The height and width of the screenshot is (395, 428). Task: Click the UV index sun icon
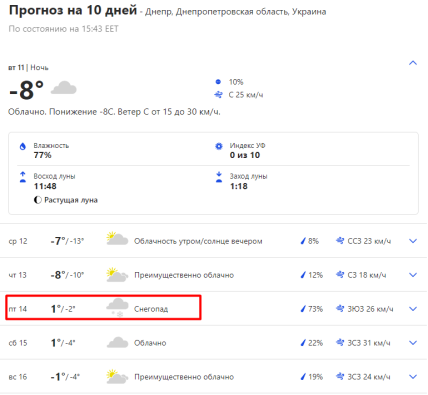pos(219,146)
